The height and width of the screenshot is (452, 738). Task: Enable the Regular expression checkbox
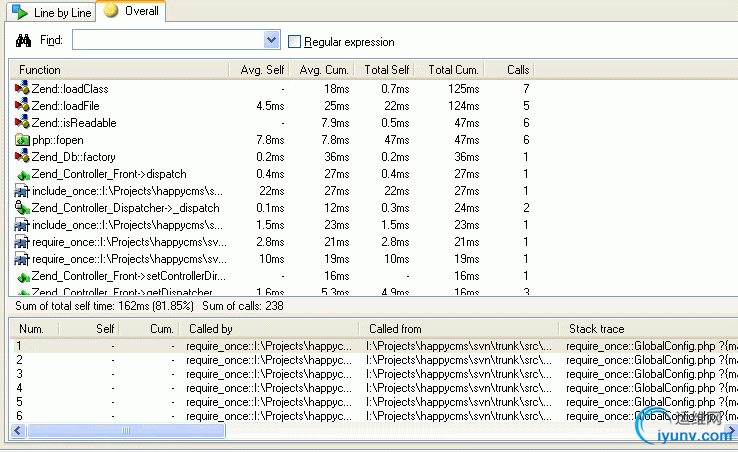294,42
